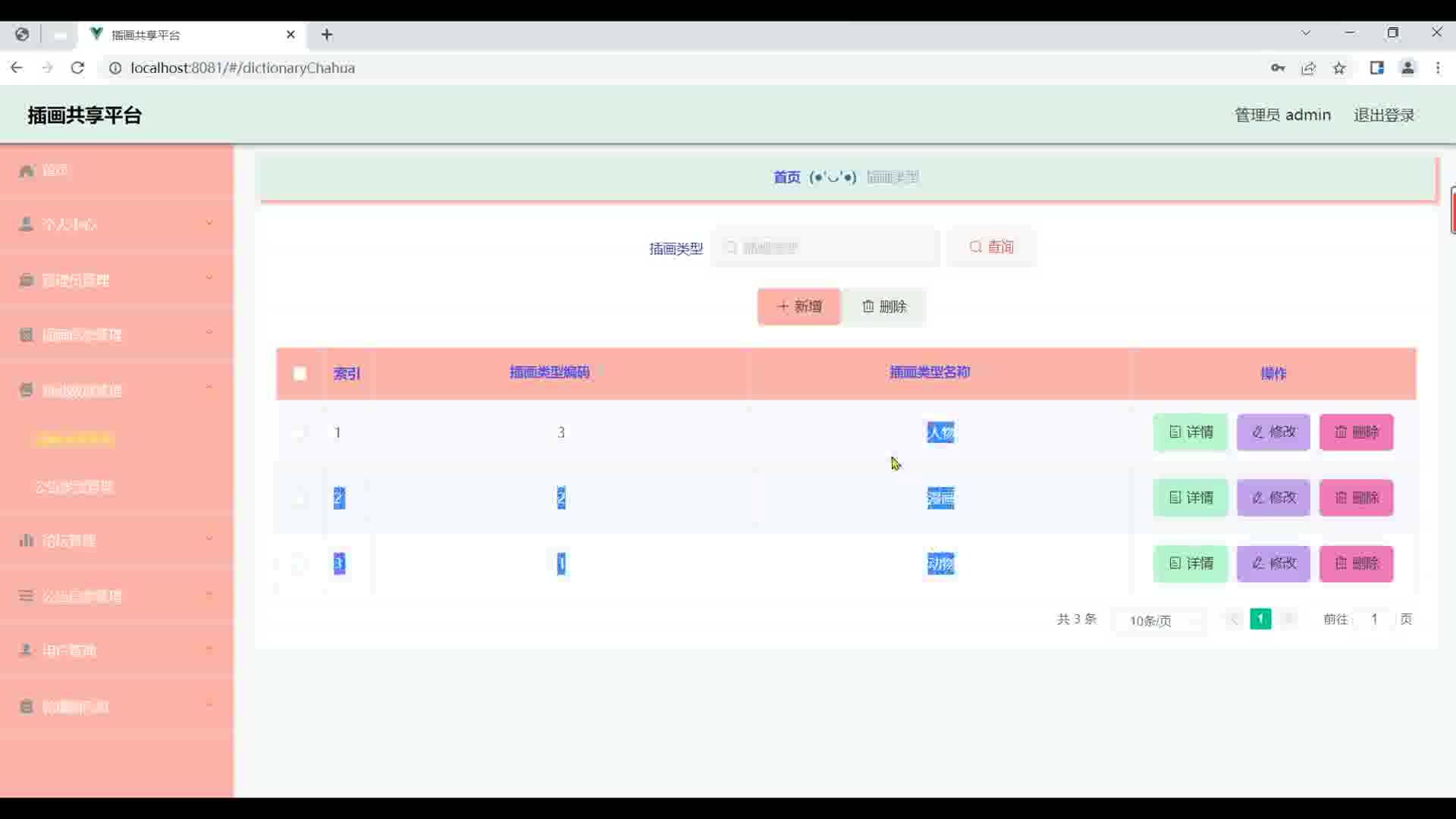This screenshot has height=819, width=1456.
Task: Click the person icon next to 个人中心
Action: point(27,224)
